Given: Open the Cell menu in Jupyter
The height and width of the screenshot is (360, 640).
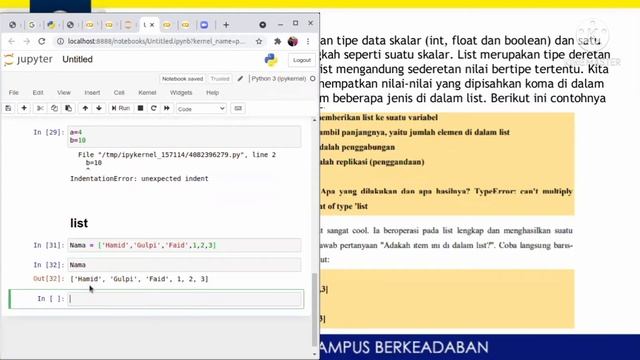Looking at the screenshot, I should [119, 93].
